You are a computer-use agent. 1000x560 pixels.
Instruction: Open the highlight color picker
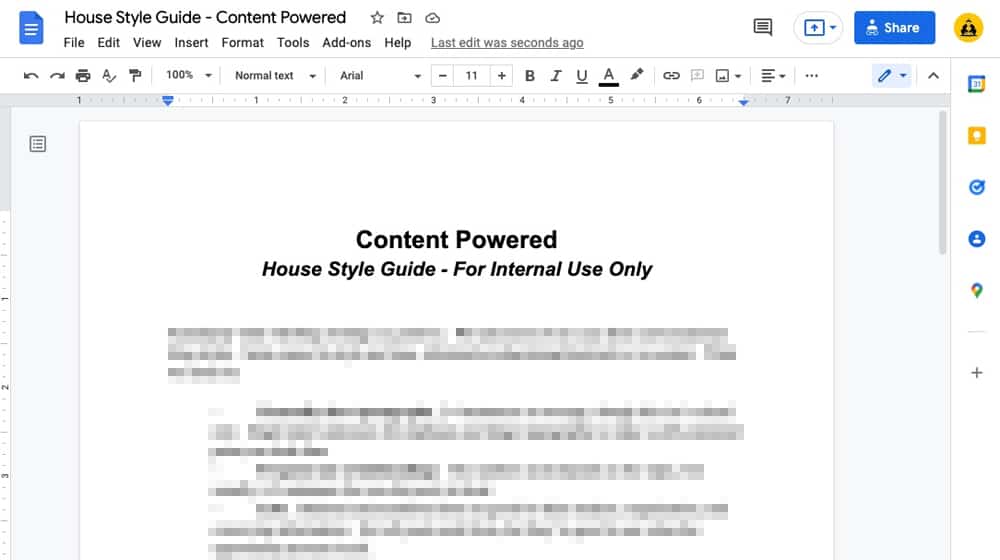tap(636, 76)
